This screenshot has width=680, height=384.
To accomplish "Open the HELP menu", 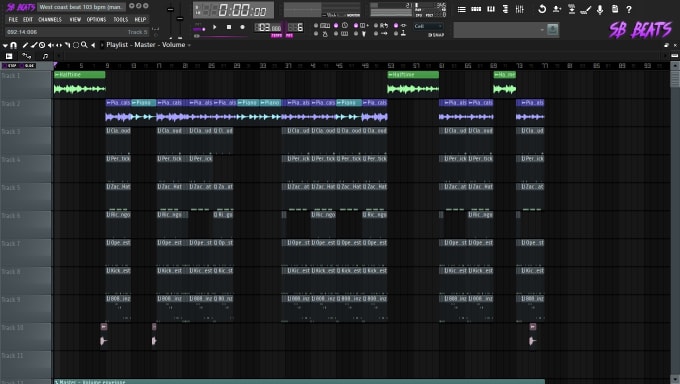I will coord(140,20).
